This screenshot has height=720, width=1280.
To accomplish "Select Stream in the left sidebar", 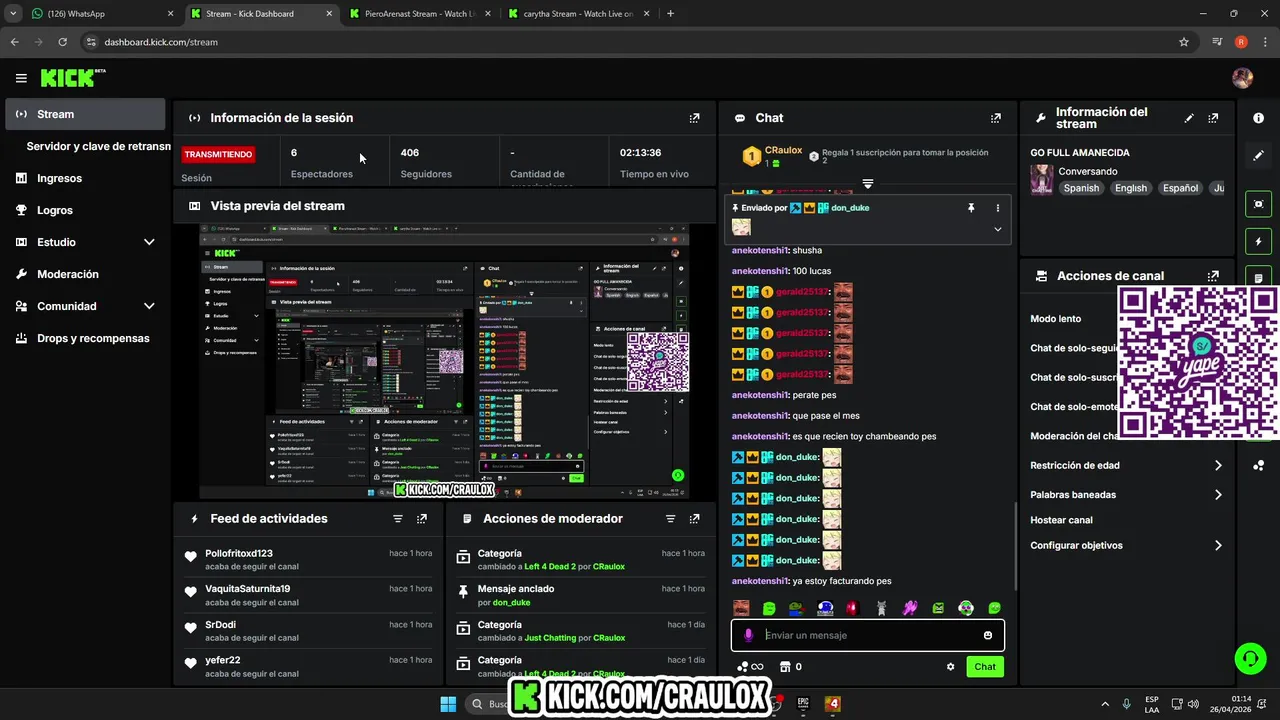I will (85, 114).
